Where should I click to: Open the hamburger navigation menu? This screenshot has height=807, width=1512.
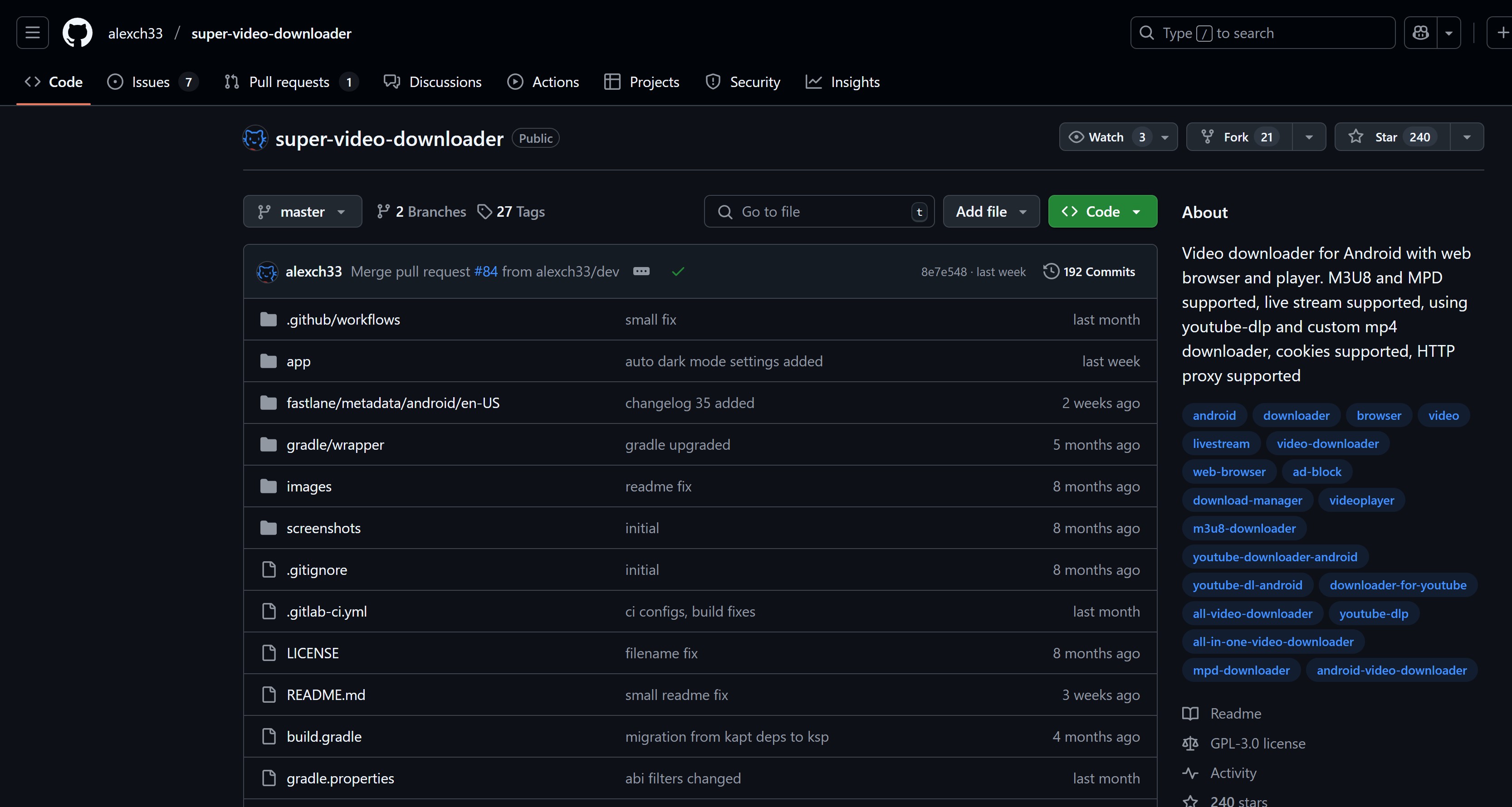click(x=32, y=33)
